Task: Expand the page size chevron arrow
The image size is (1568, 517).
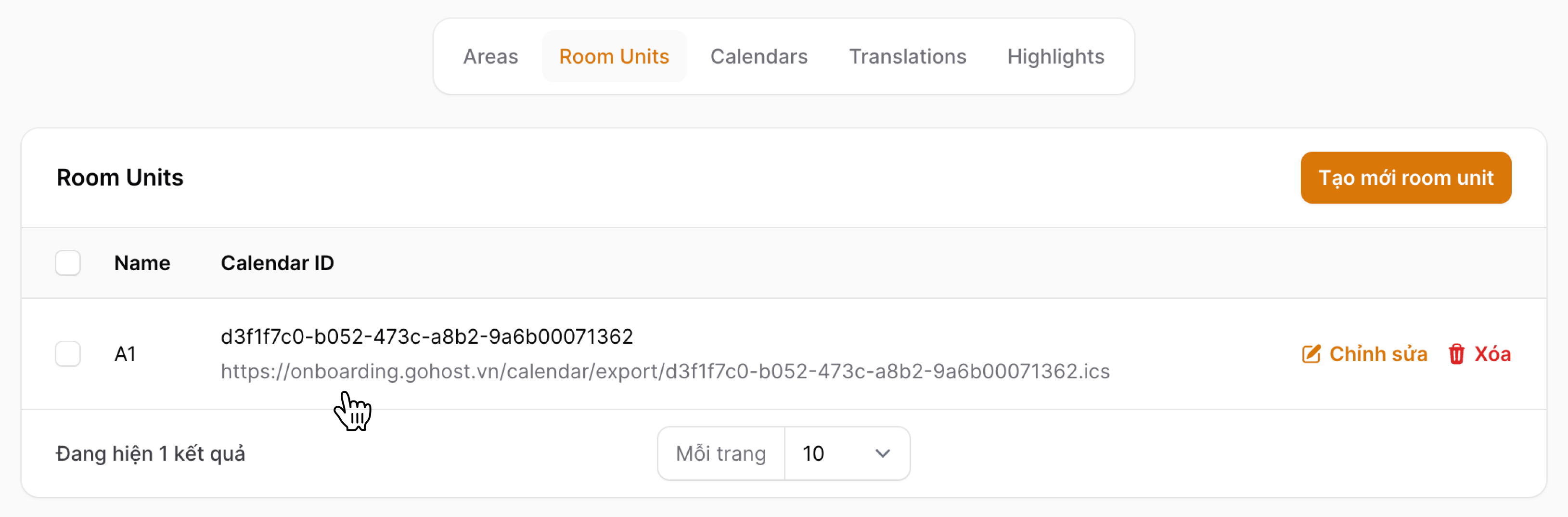Action: click(882, 453)
